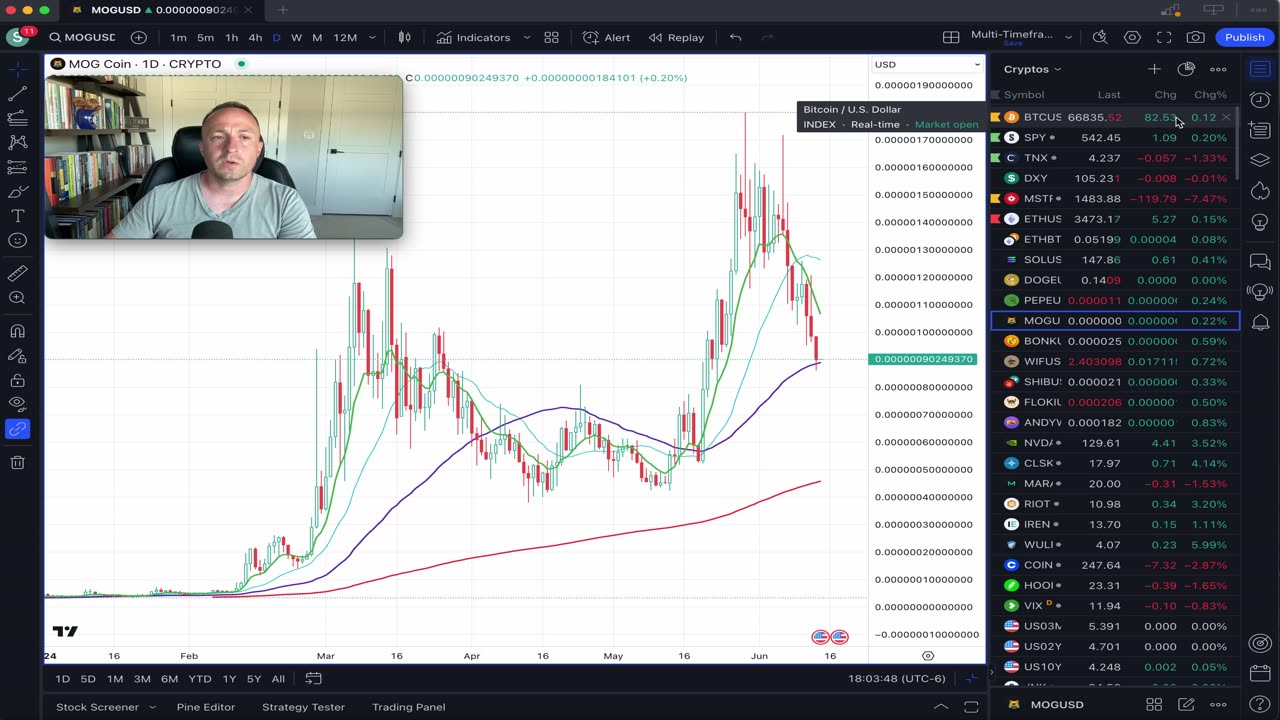
Task: Open the Ideas lightbulb icon in right sidebar
Action: (1260, 221)
